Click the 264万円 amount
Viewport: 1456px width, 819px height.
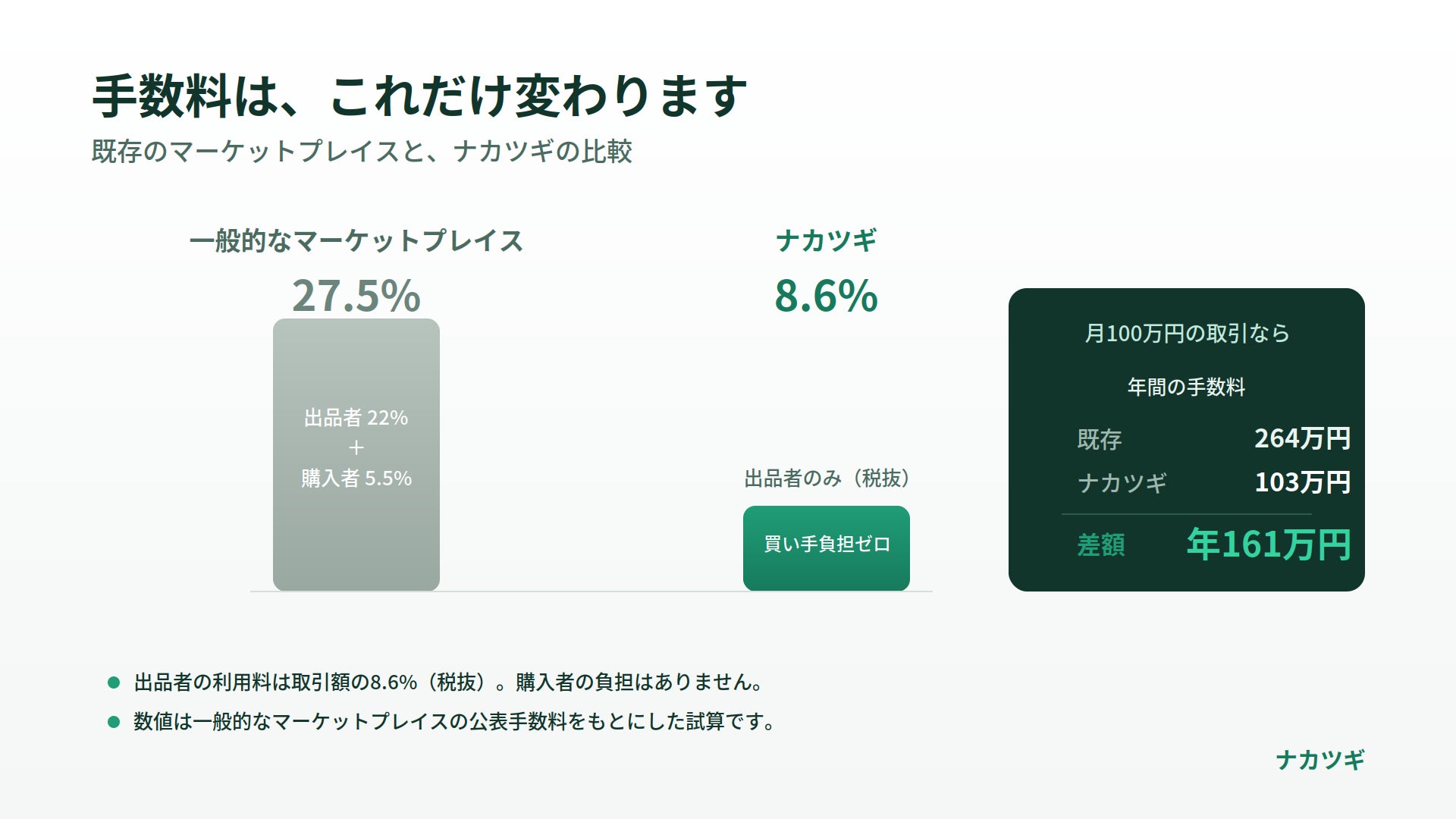(1302, 438)
